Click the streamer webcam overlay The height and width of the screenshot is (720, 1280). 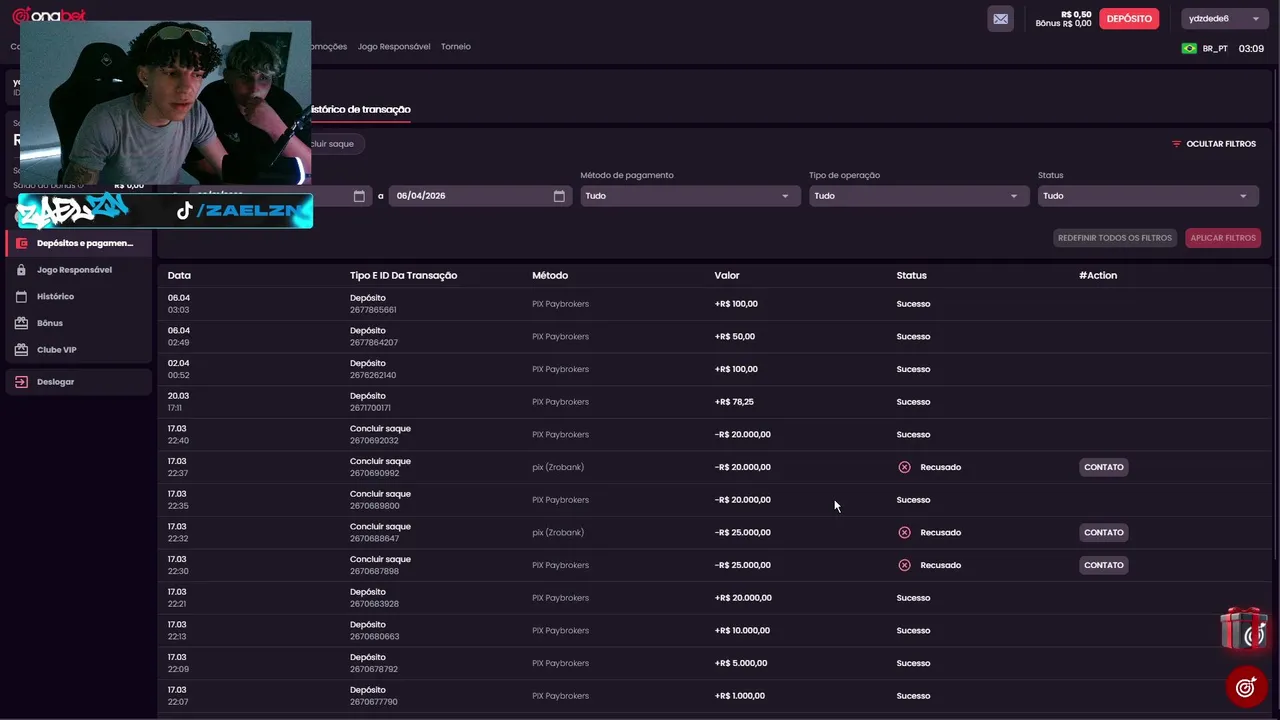[x=166, y=102]
